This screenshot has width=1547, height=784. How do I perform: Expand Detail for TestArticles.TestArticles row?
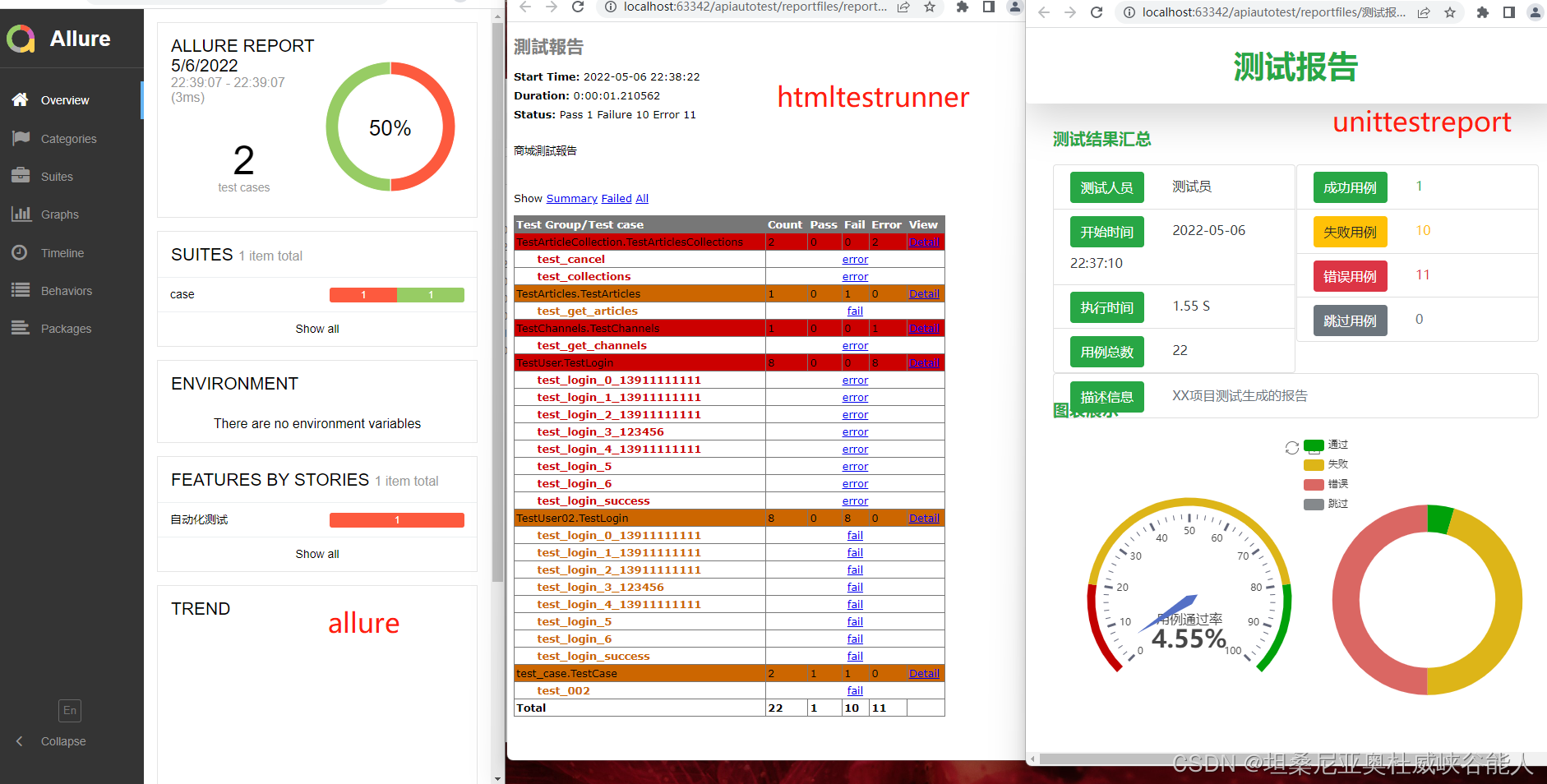pos(924,294)
